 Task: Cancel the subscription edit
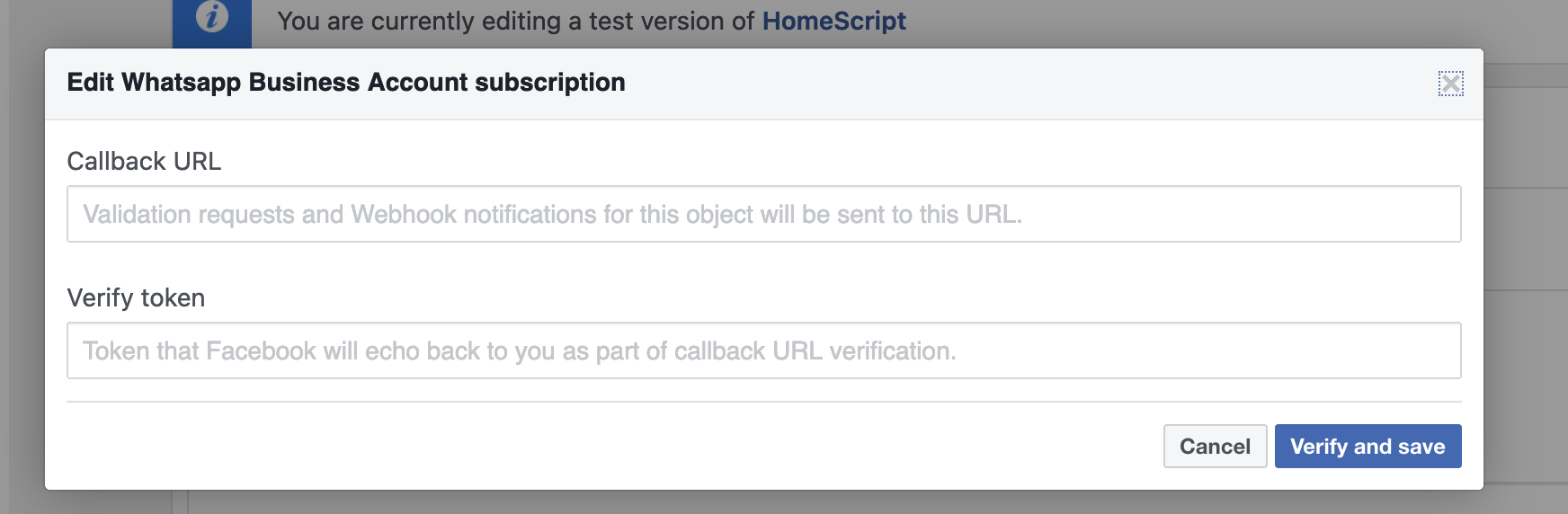pos(1215,447)
